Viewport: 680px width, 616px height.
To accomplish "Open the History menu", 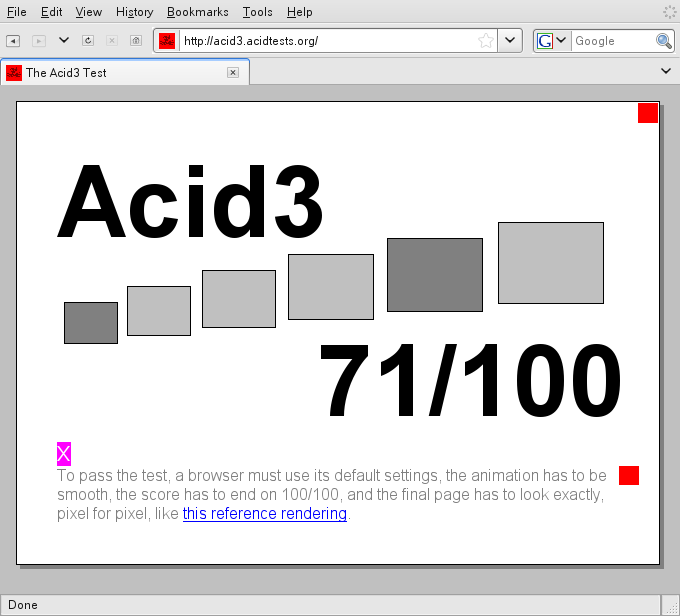I will [134, 12].
